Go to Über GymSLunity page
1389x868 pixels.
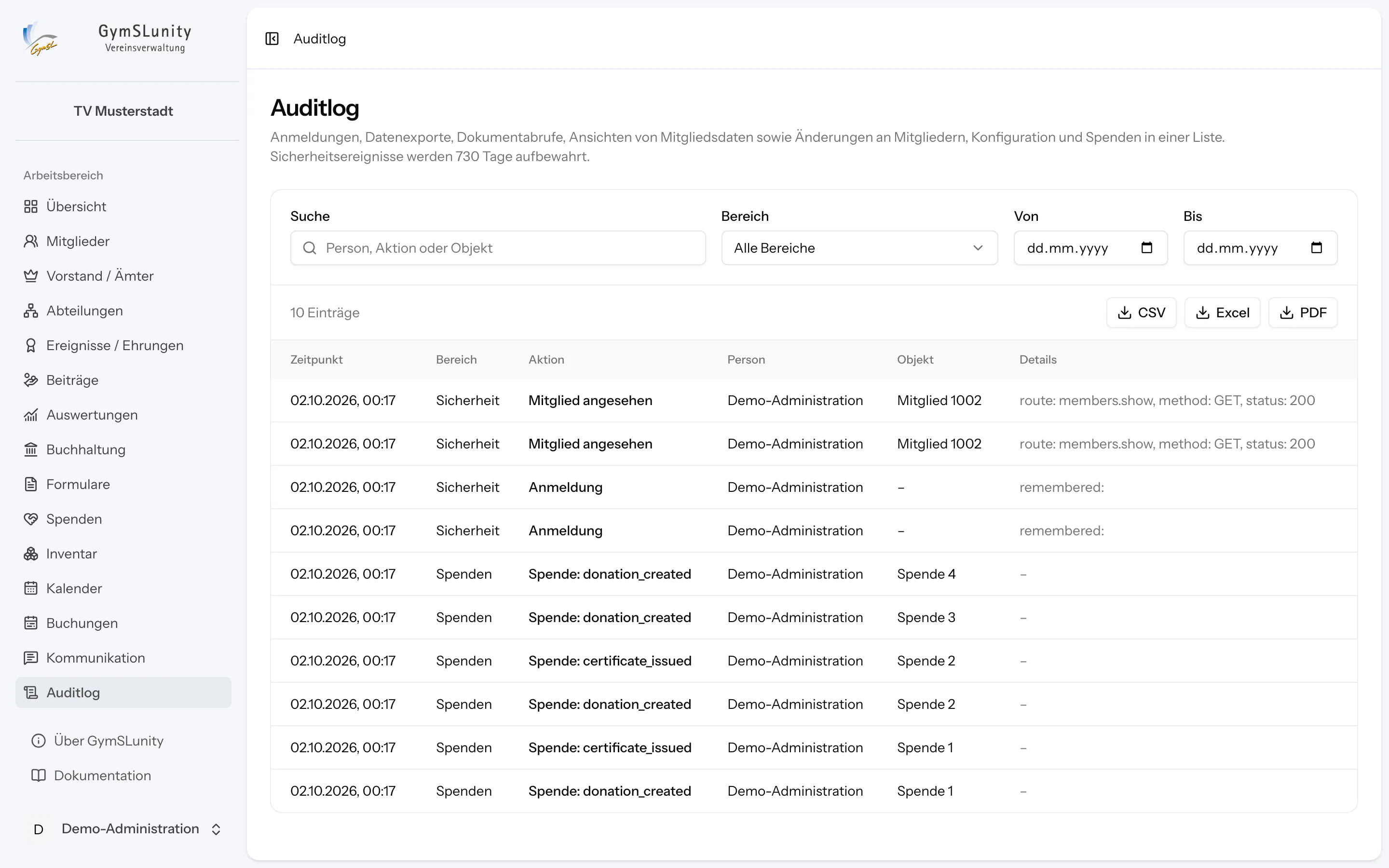click(x=123, y=741)
